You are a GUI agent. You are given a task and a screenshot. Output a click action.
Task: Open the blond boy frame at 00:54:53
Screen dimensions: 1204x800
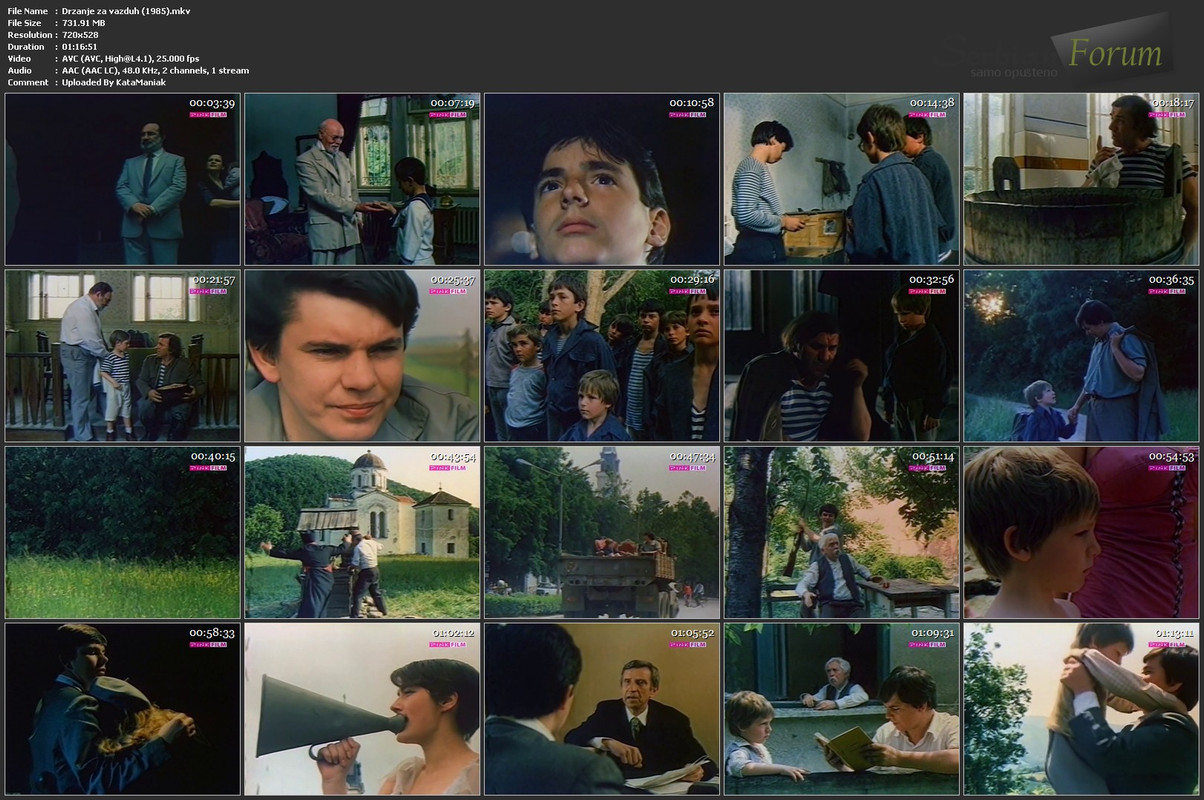1081,532
